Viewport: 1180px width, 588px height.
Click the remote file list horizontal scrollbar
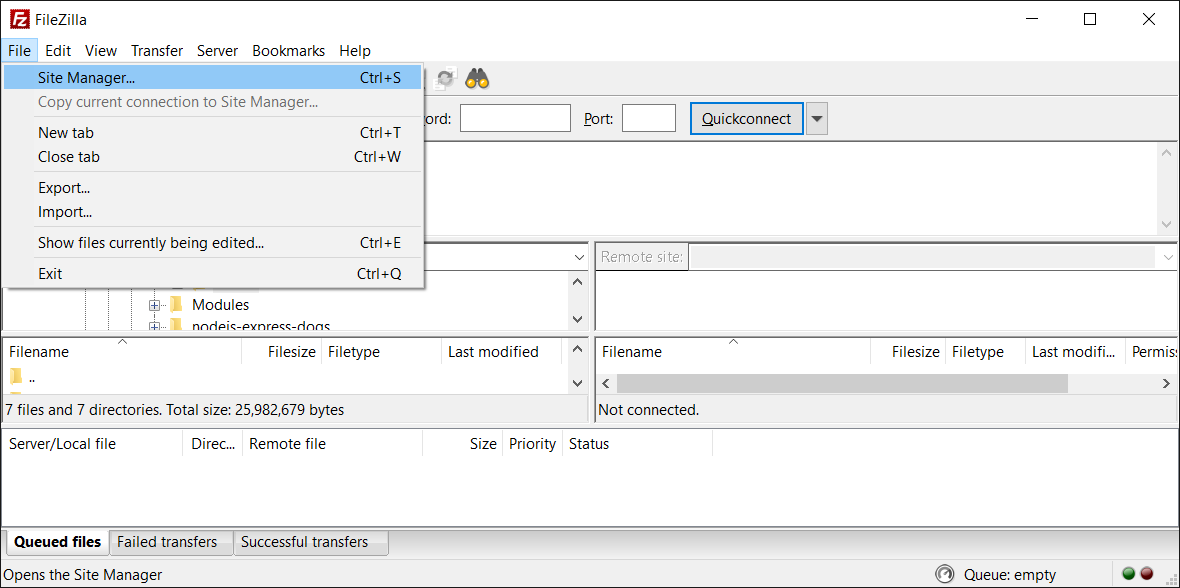tap(841, 383)
